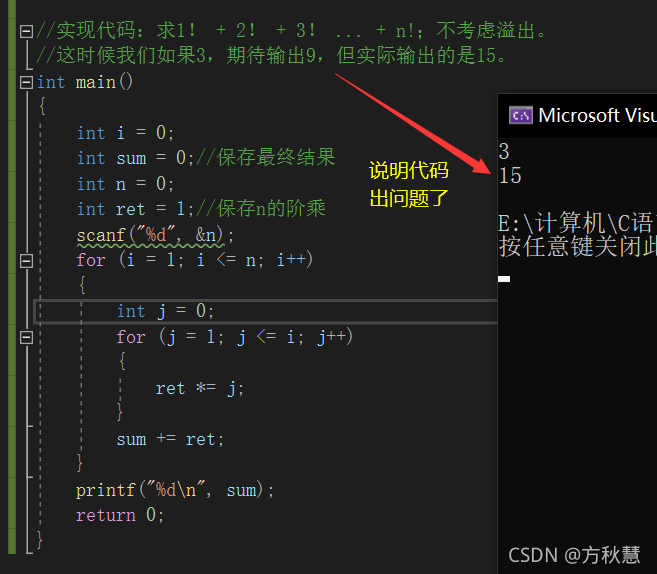Click the console path line 'E:\计算机'
The height and width of the screenshot is (574, 657).
click(577, 223)
